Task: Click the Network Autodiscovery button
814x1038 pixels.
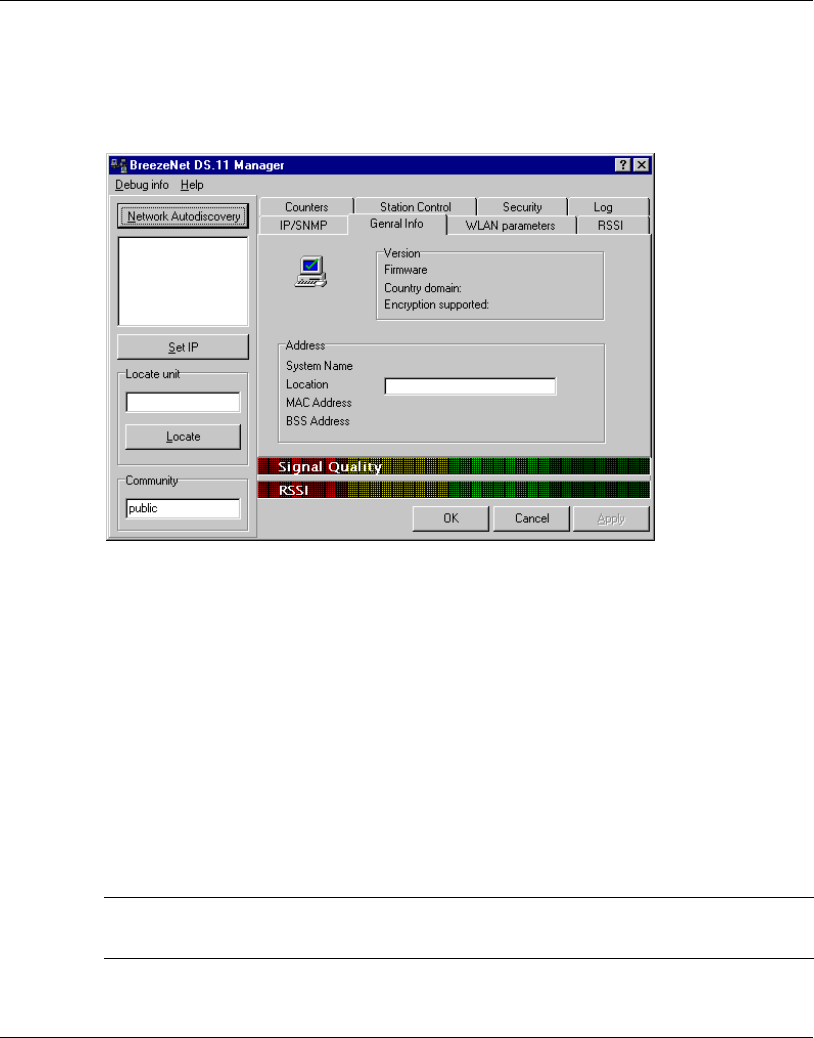Action: (183, 216)
